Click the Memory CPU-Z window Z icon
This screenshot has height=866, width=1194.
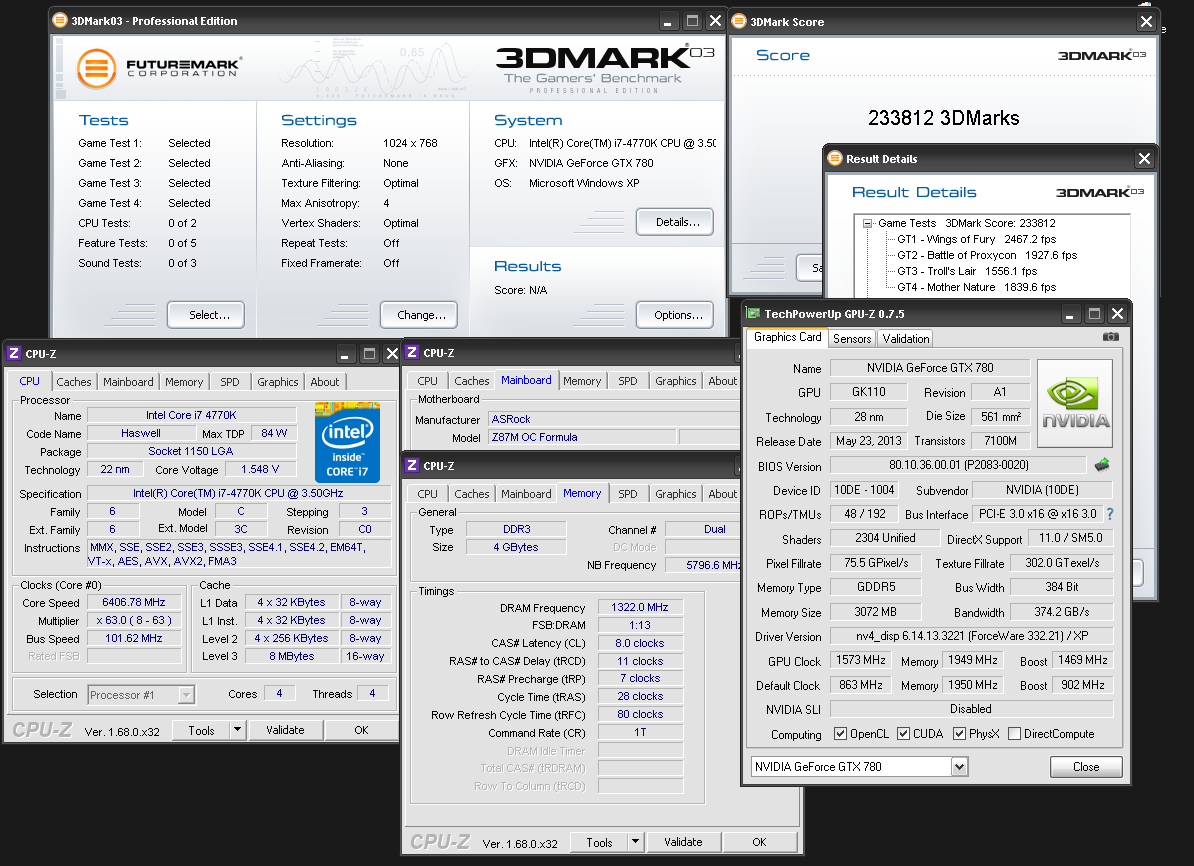412,465
